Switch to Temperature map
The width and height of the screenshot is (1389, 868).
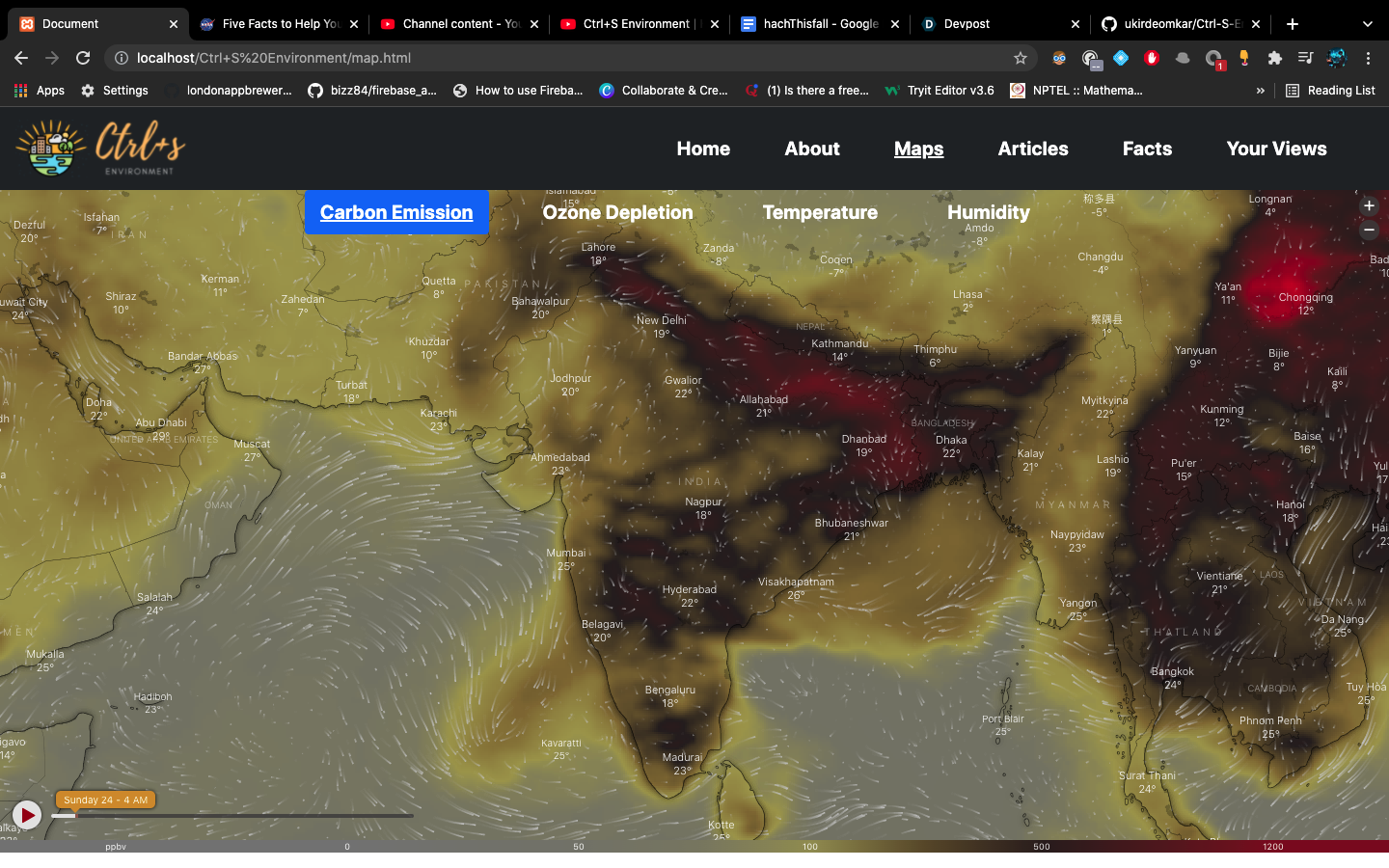click(x=820, y=212)
